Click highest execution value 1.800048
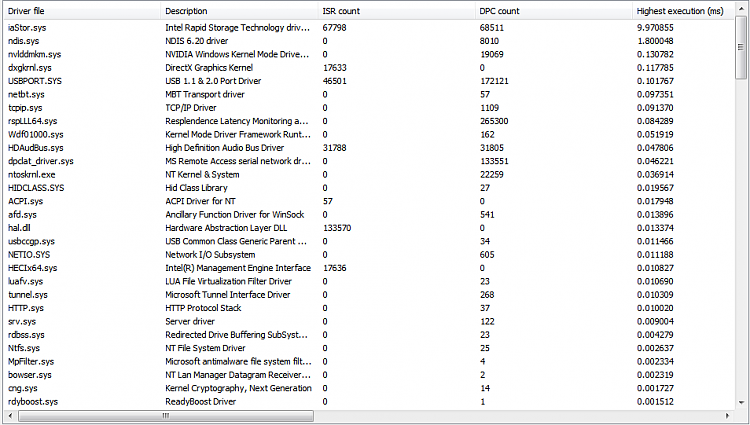 tap(655, 41)
